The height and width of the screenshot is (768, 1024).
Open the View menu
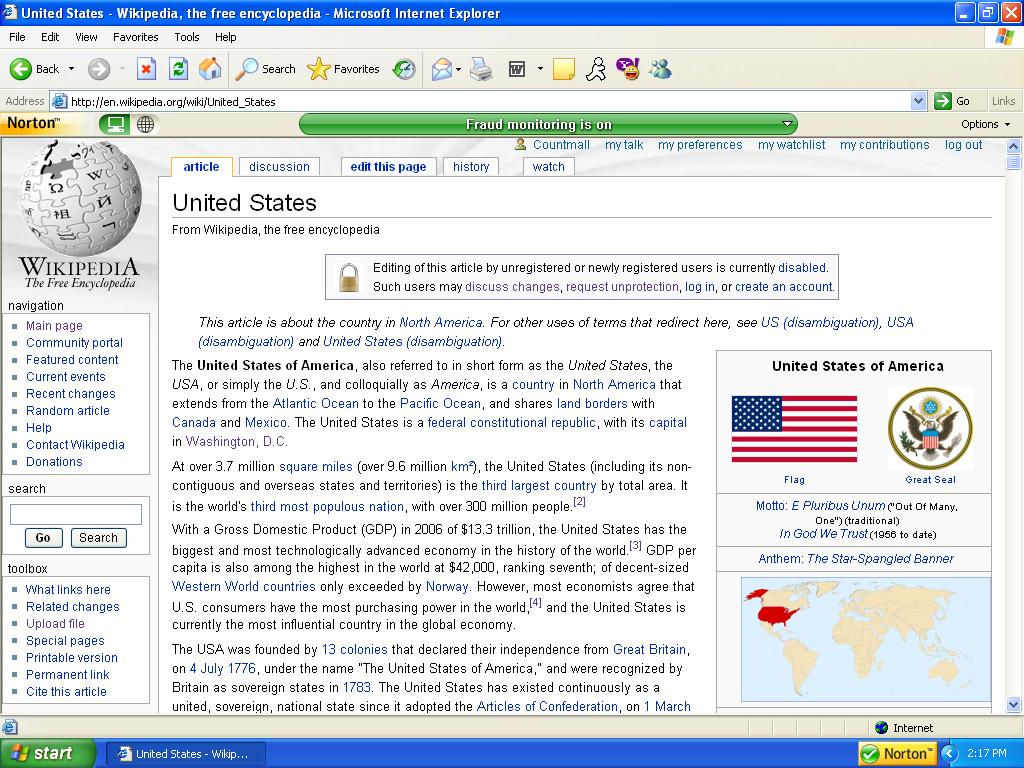tap(86, 37)
